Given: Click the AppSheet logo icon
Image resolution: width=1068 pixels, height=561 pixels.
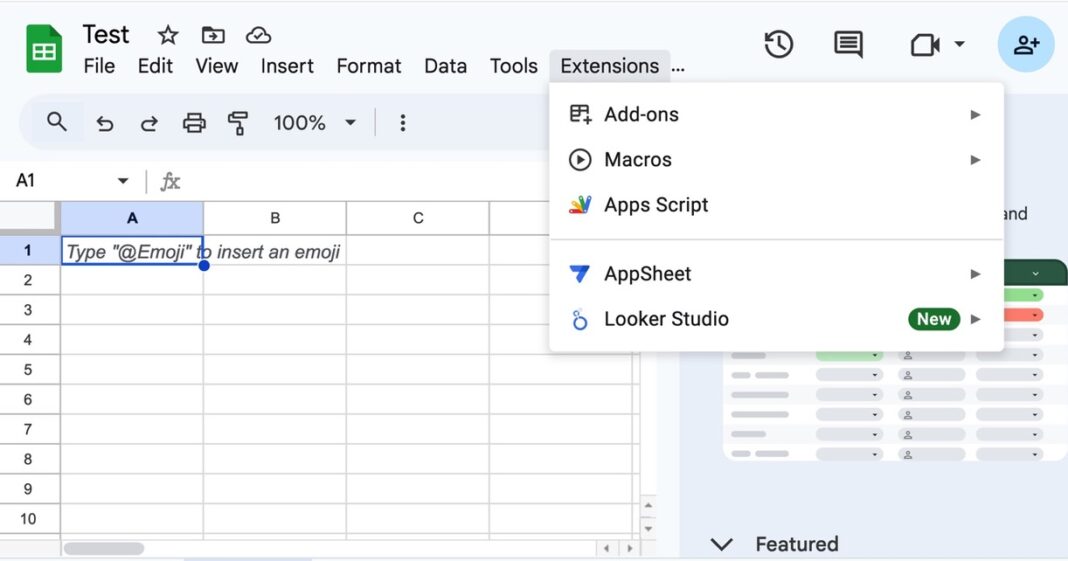Looking at the screenshot, I should click(579, 274).
